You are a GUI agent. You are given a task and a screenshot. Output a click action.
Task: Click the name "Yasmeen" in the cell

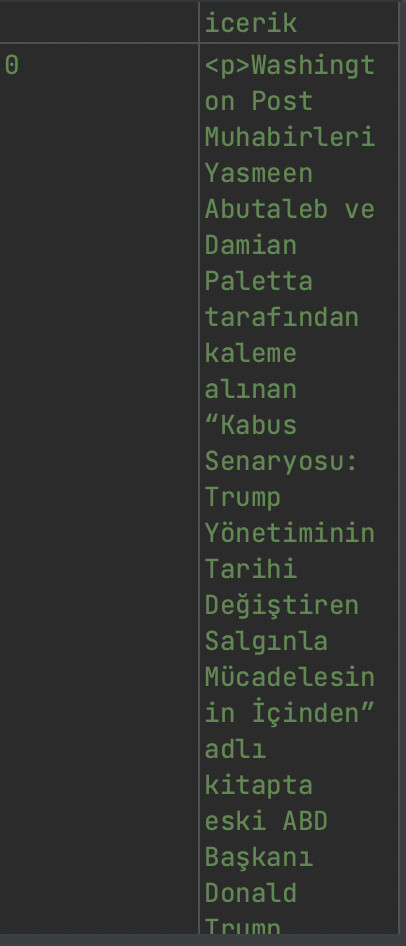[259, 174]
